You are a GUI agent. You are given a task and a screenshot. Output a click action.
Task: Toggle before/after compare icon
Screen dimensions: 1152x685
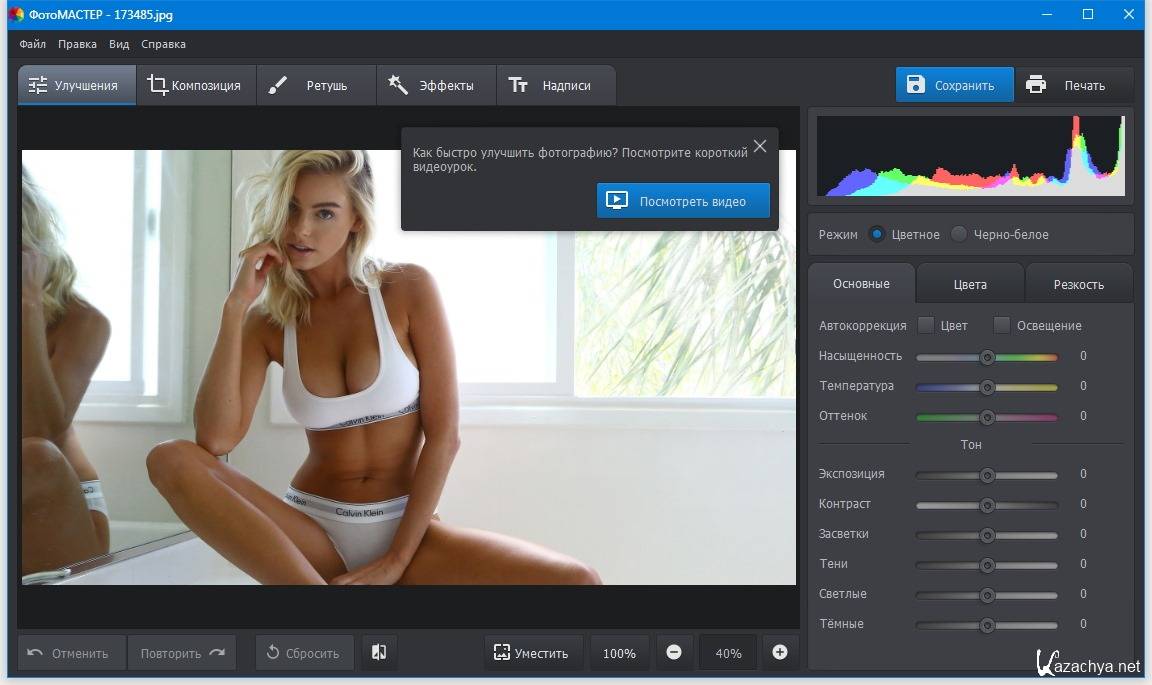pyautogui.click(x=379, y=653)
